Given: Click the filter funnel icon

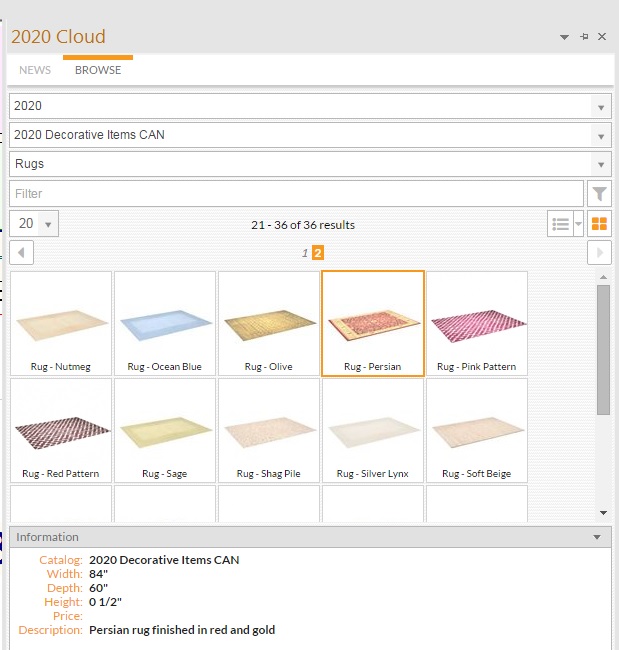Looking at the screenshot, I should click(599, 194).
